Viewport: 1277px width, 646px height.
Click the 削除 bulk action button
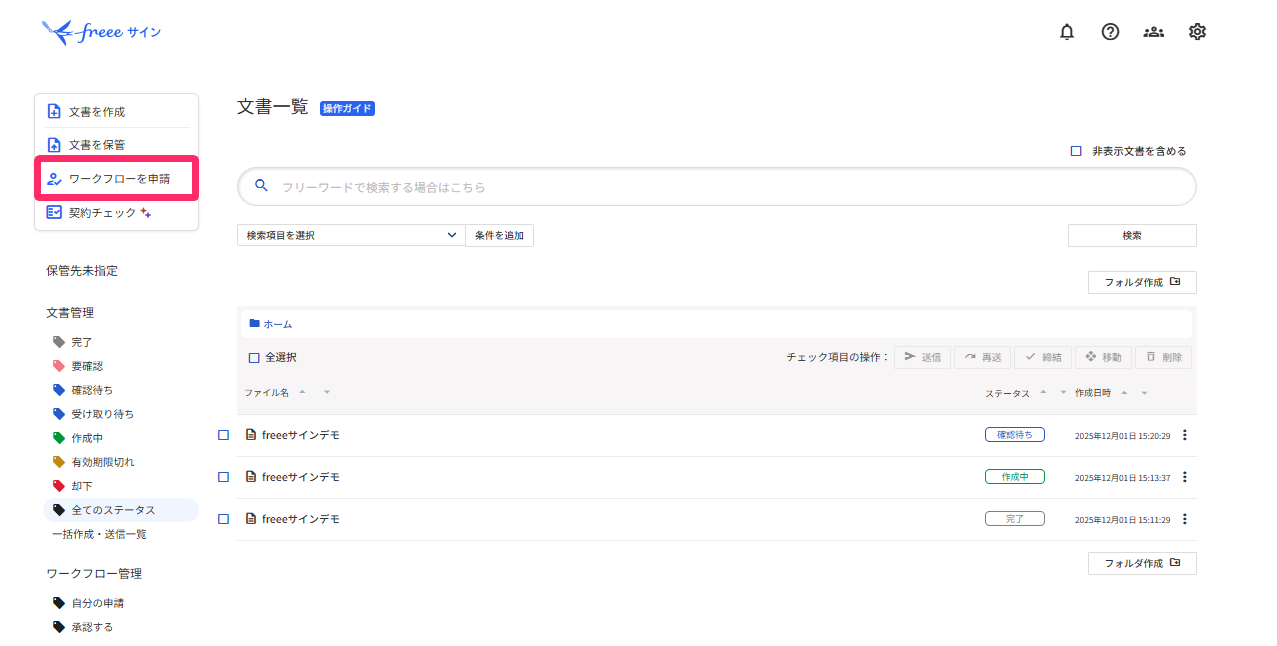1163,357
